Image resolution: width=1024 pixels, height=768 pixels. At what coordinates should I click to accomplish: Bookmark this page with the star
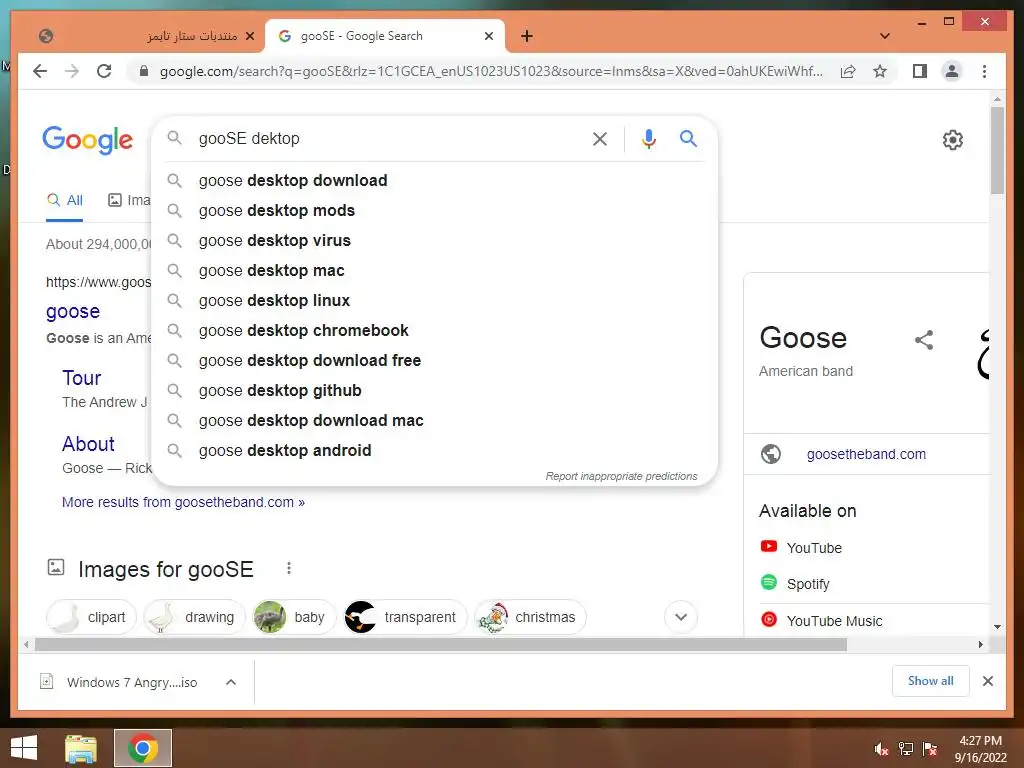[880, 71]
